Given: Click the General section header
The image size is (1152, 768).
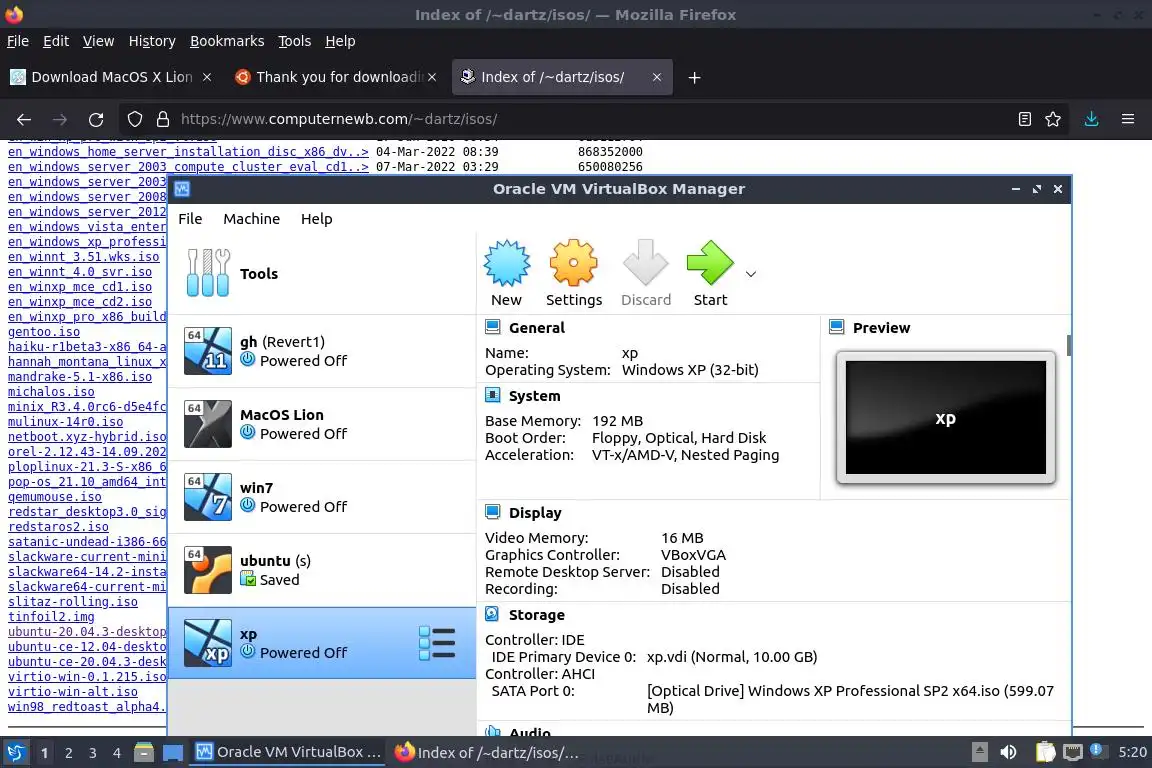Looking at the screenshot, I should pyautogui.click(x=536, y=328).
